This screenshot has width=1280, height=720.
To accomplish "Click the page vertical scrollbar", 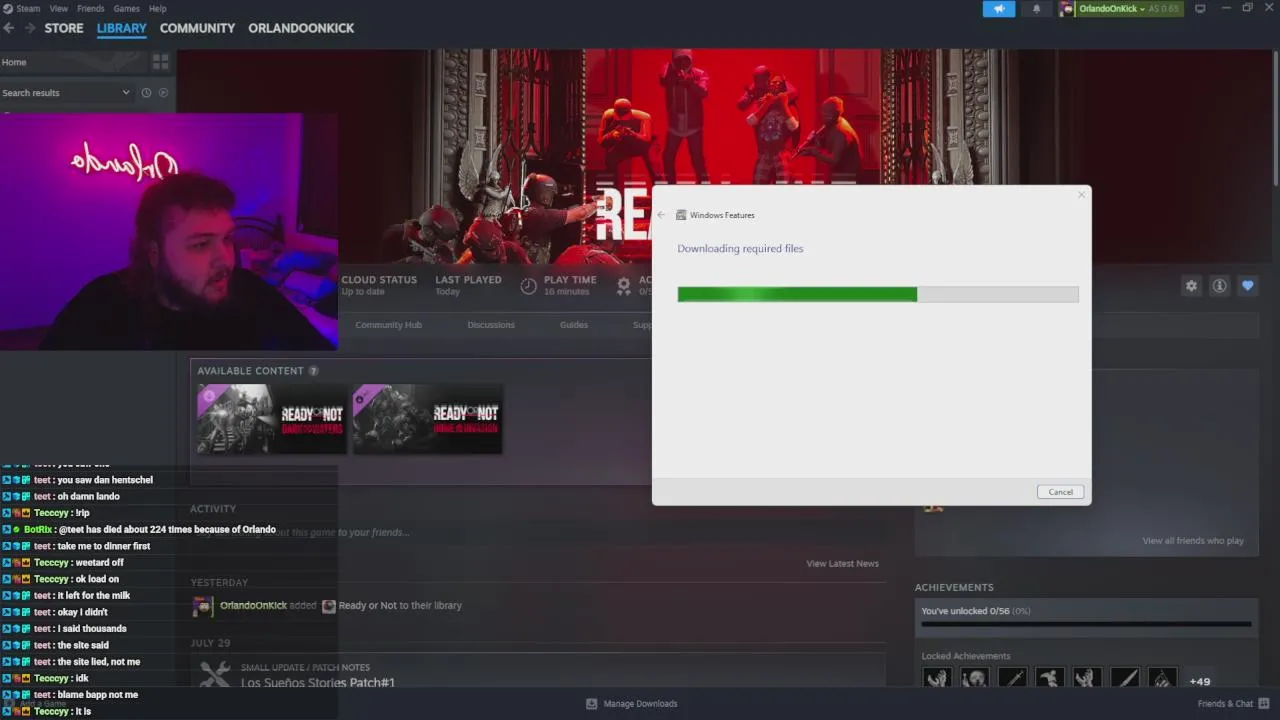I will coord(1276,120).
